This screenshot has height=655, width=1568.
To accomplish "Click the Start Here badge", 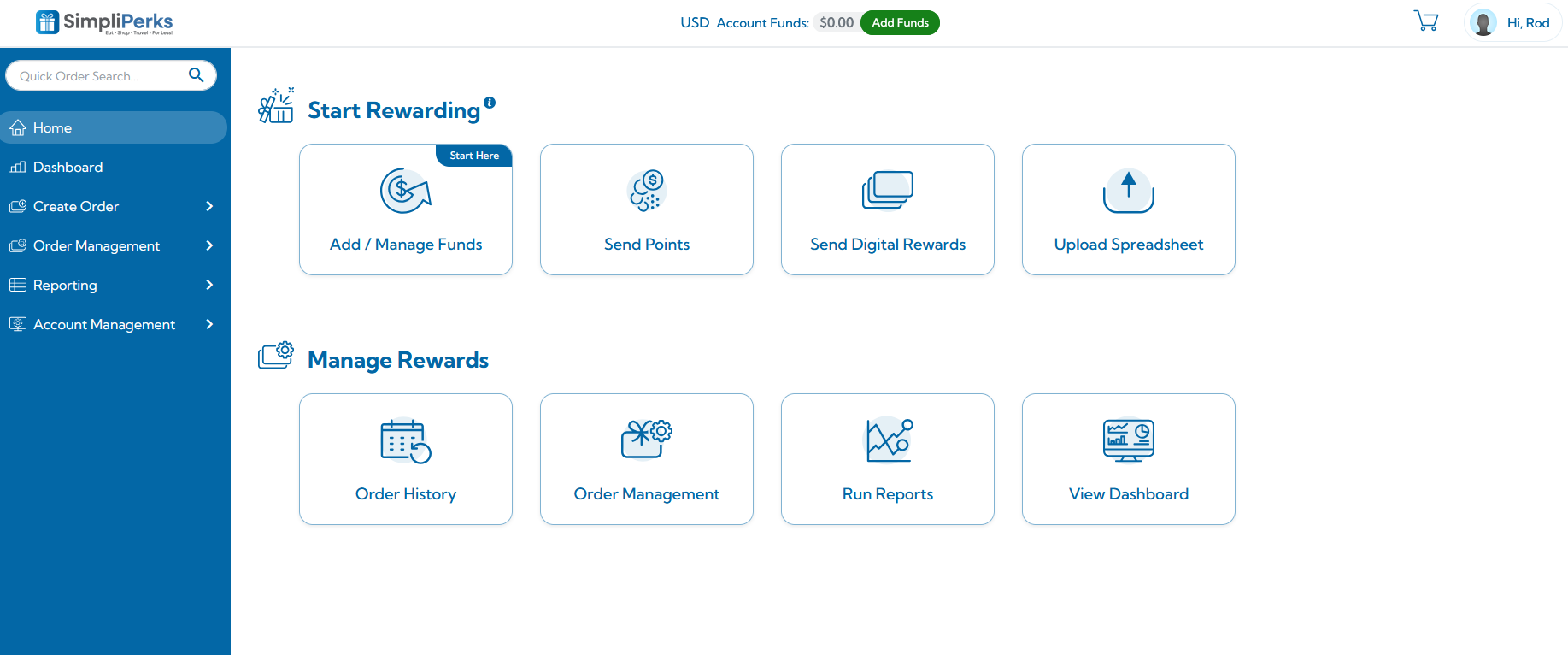I will [x=474, y=156].
